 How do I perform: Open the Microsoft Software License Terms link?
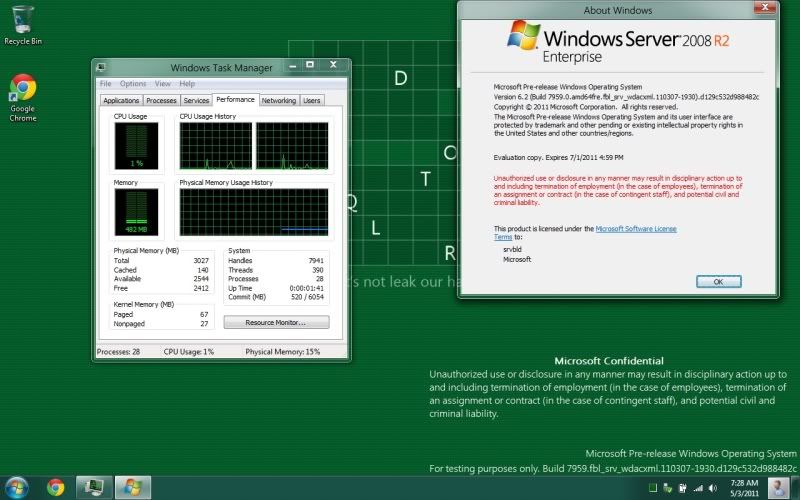[636, 229]
